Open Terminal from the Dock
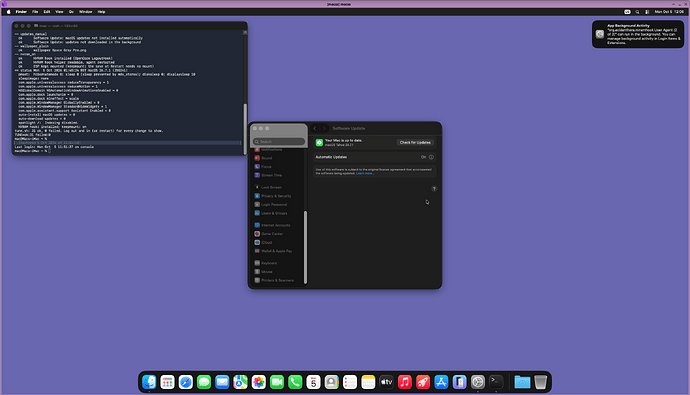 (496, 382)
